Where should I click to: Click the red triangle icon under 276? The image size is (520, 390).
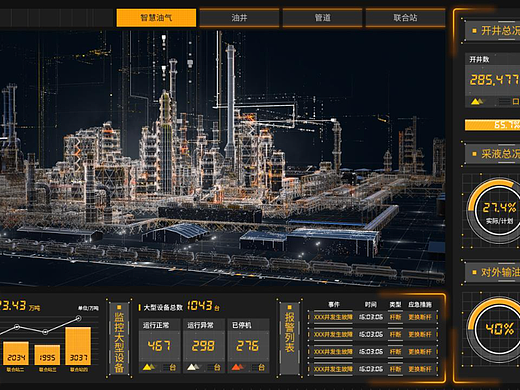tap(238, 367)
